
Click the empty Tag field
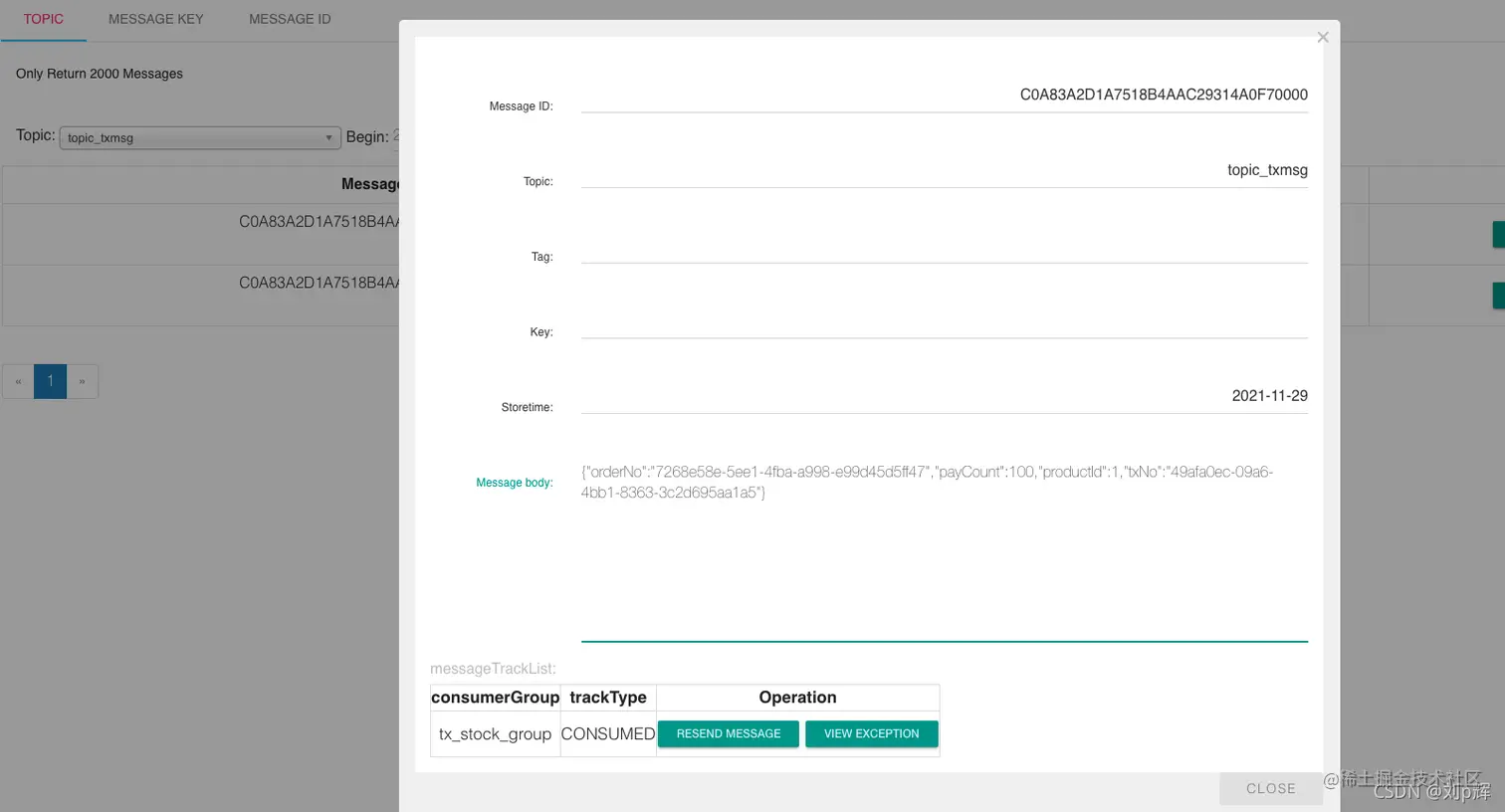pos(945,247)
